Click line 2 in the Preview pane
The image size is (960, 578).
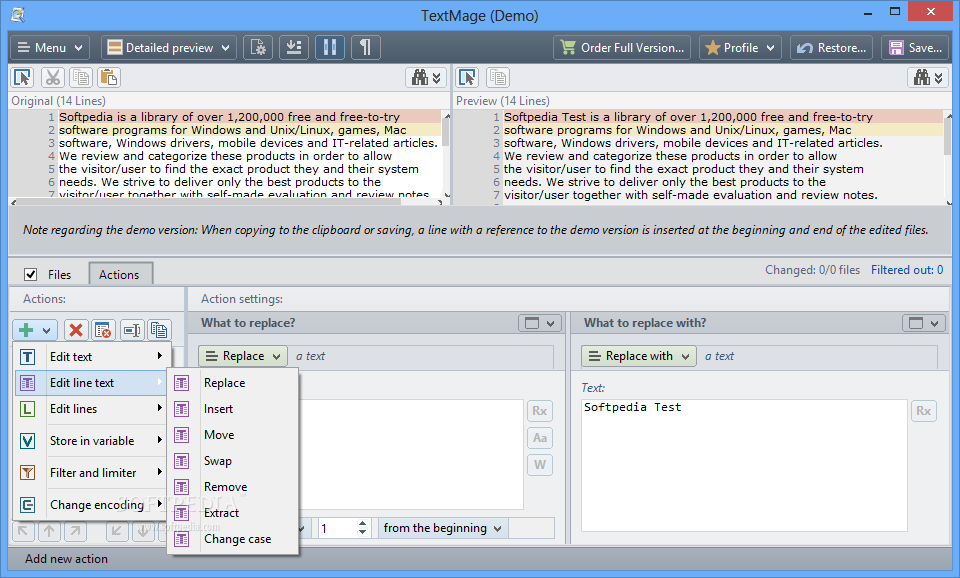coord(723,130)
